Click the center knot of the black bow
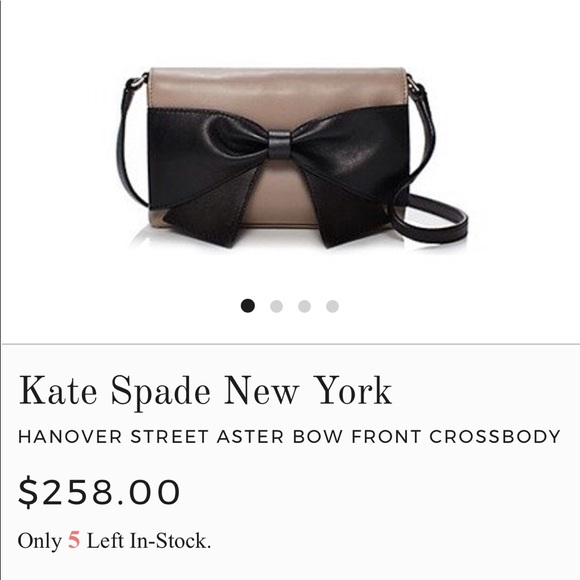580x580 pixels. click(x=279, y=144)
